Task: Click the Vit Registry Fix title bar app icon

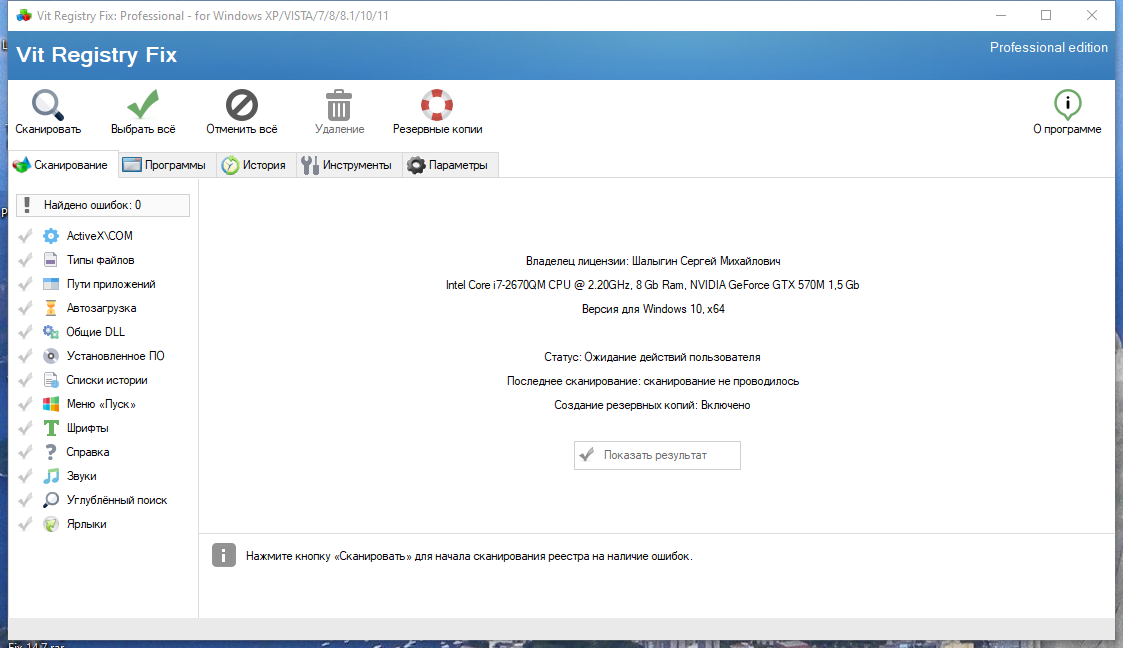Action: pos(24,15)
